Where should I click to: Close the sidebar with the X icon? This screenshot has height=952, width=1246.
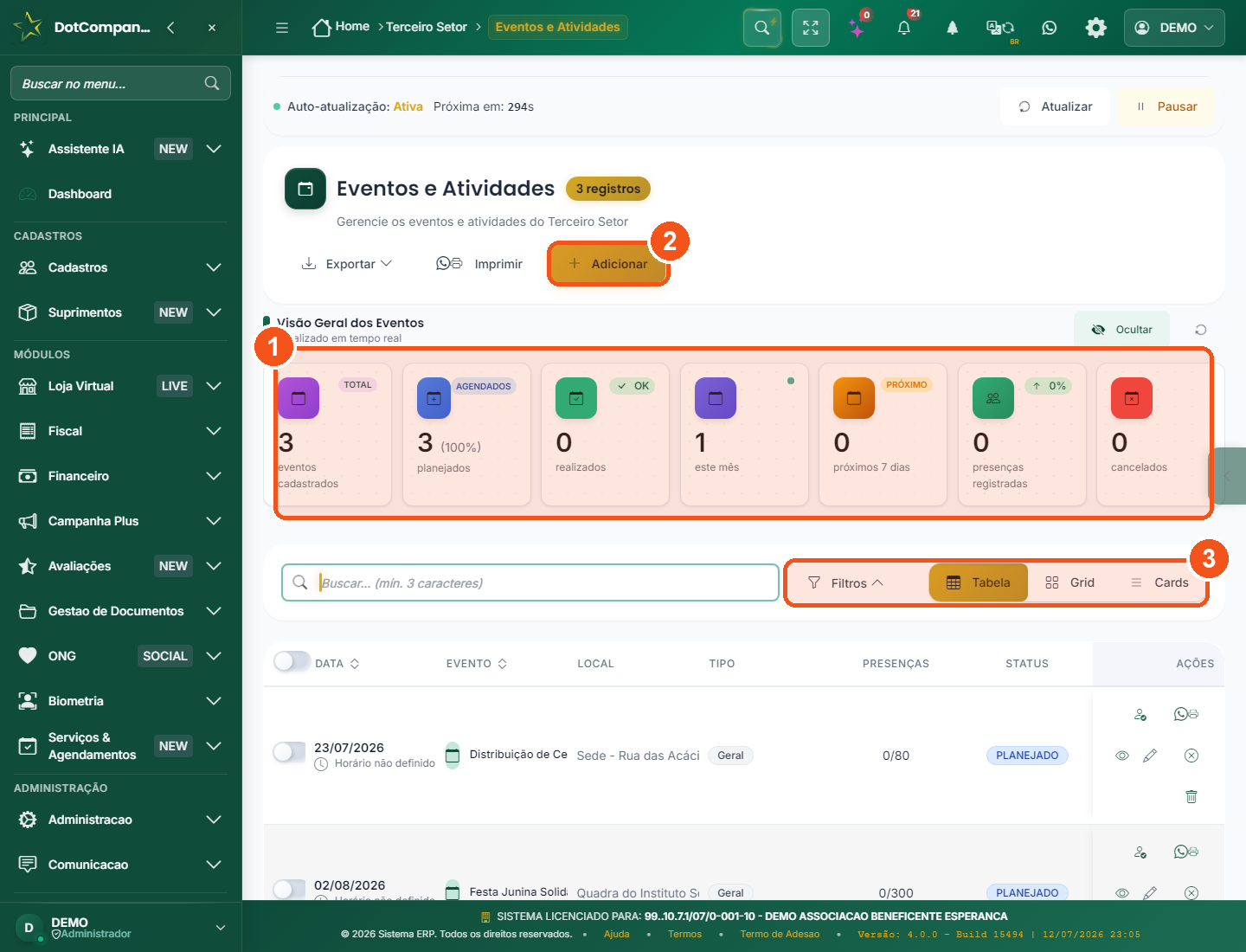coord(212,28)
